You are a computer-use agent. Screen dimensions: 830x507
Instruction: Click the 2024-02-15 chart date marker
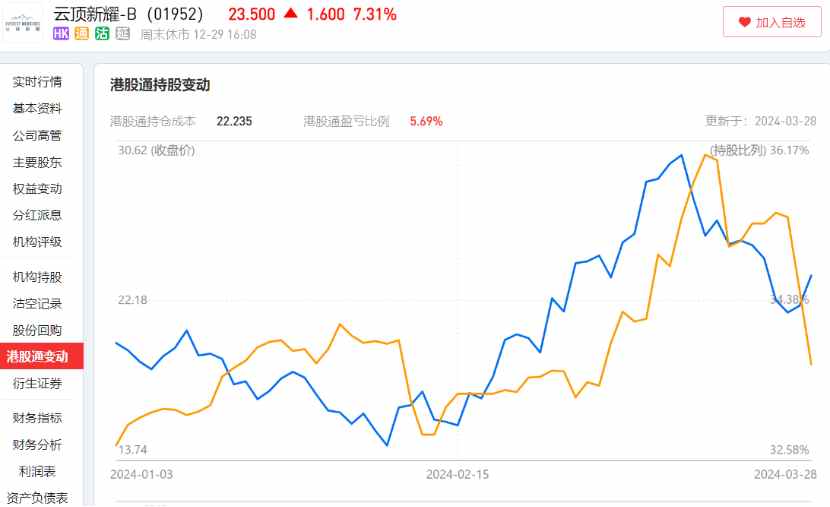point(457,474)
